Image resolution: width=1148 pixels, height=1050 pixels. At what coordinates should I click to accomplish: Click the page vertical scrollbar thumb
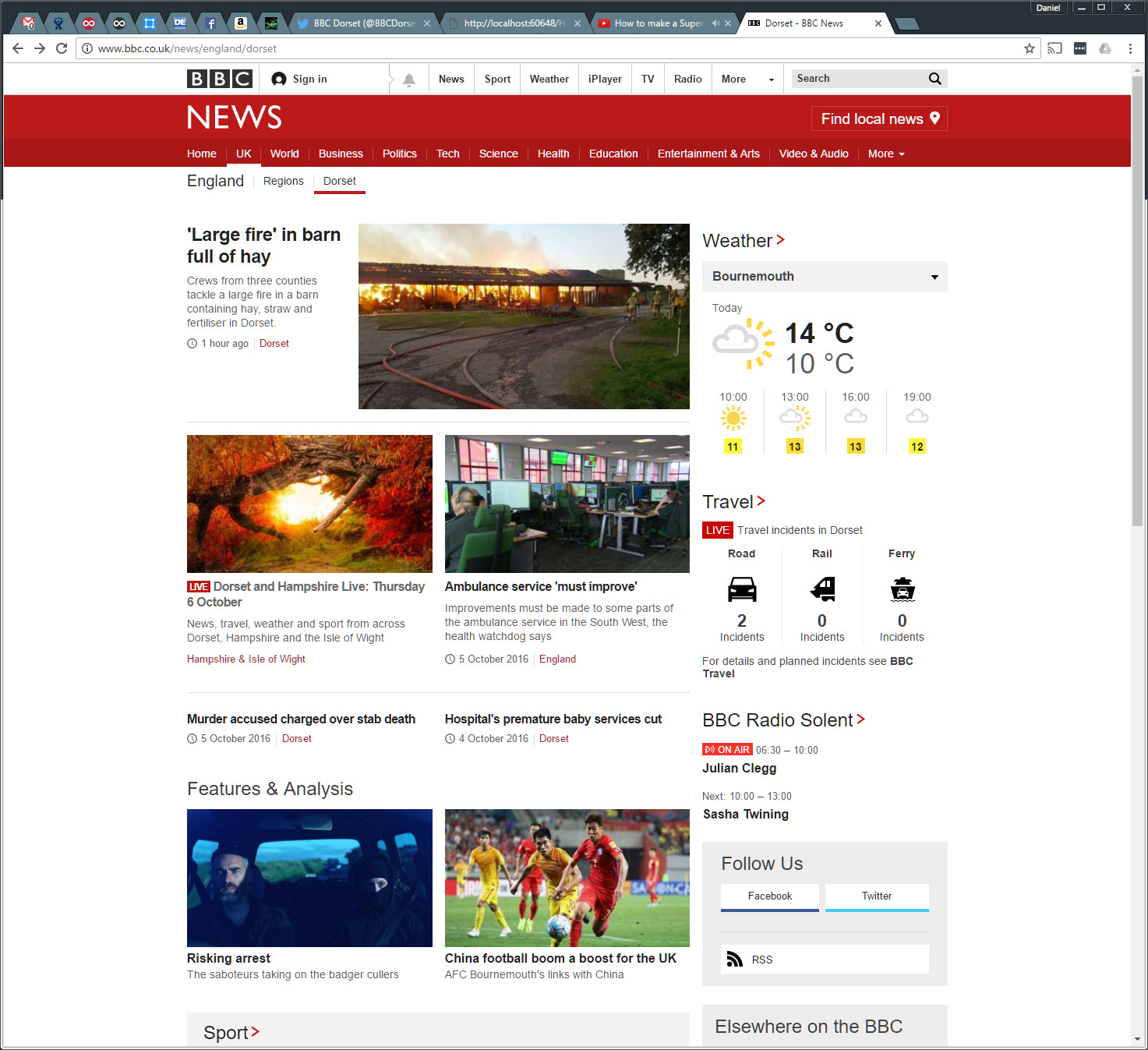coord(1138,300)
